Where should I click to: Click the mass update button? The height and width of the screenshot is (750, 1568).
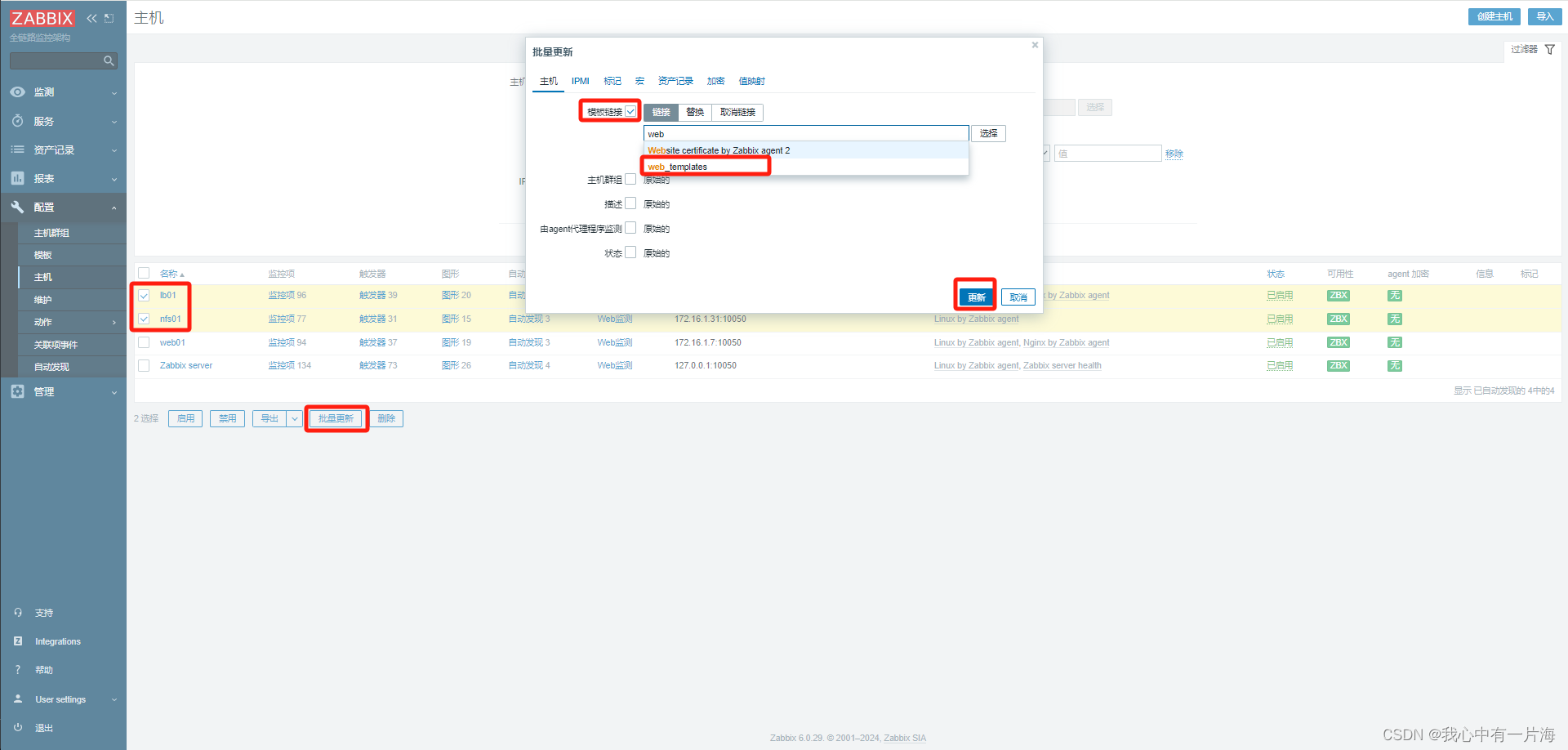pyautogui.click(x=336, y=418)
